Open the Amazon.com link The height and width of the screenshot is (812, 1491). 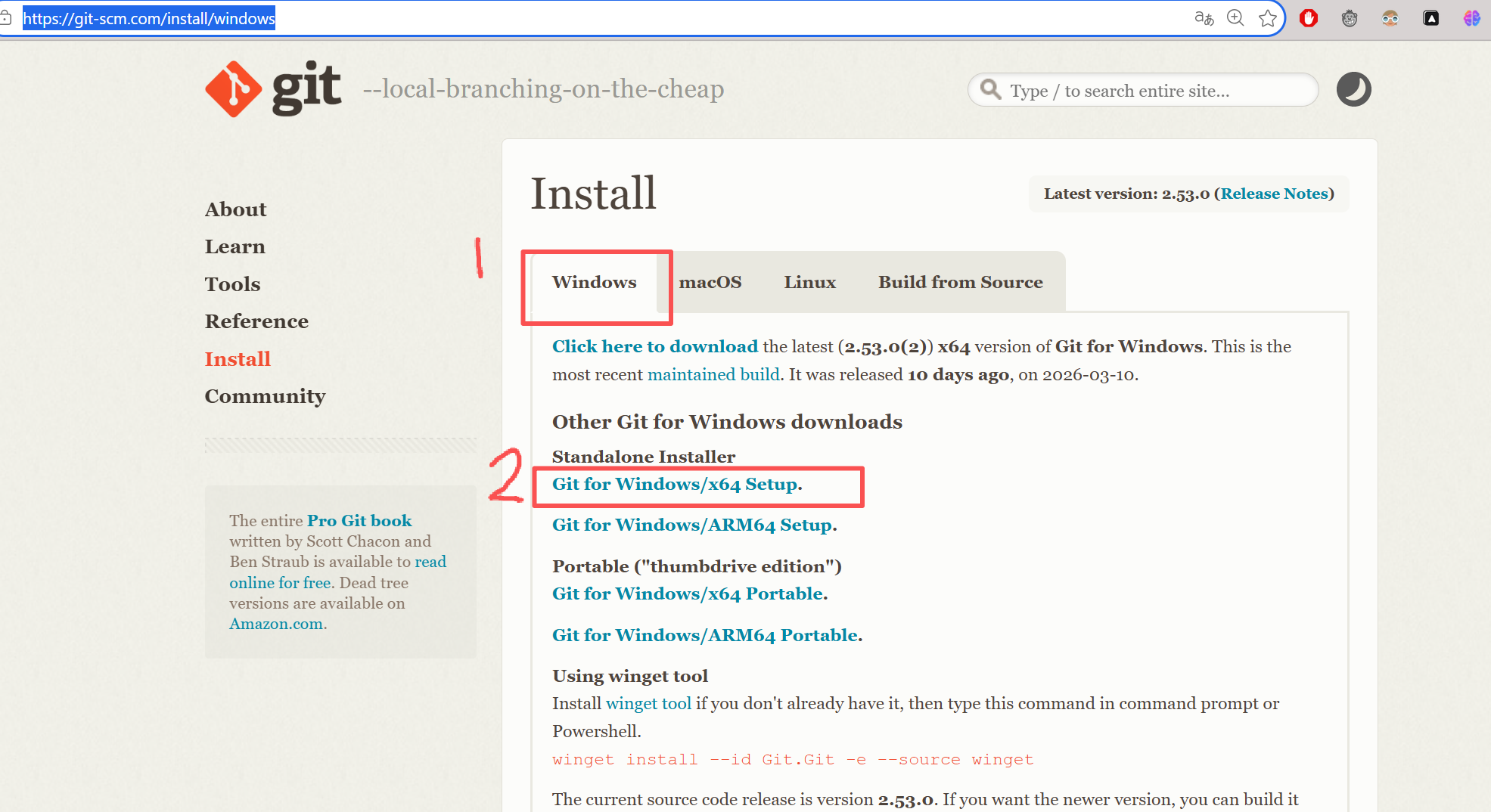tap(276, 624)
